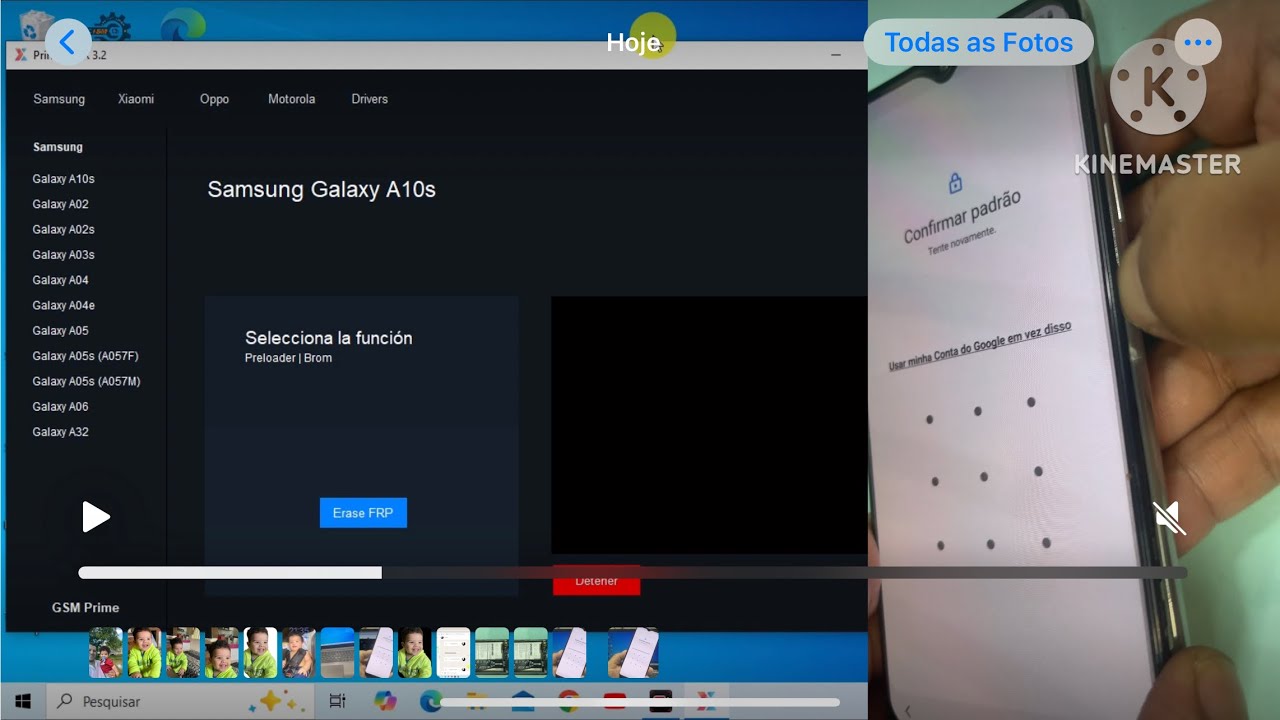Screen dimensions: 1280x720
Task: Select the enlarged current video thumbnail
Action: click(633, 653)
